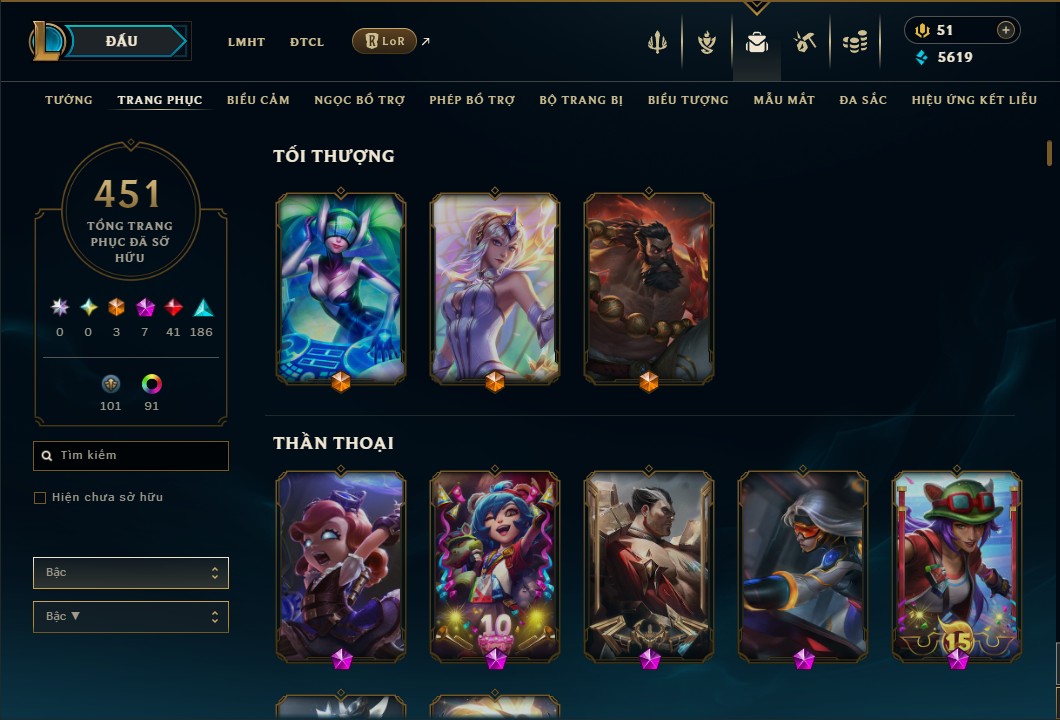Click the Legendary red gem icon

tap(173, 308)
